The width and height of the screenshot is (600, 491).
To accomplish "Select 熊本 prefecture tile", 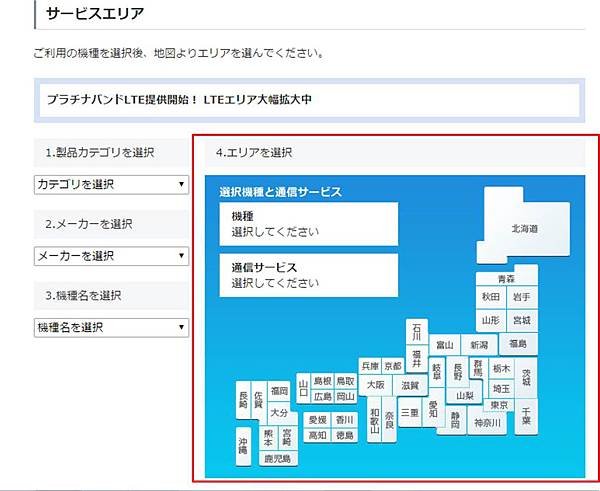I will [268, 438].
